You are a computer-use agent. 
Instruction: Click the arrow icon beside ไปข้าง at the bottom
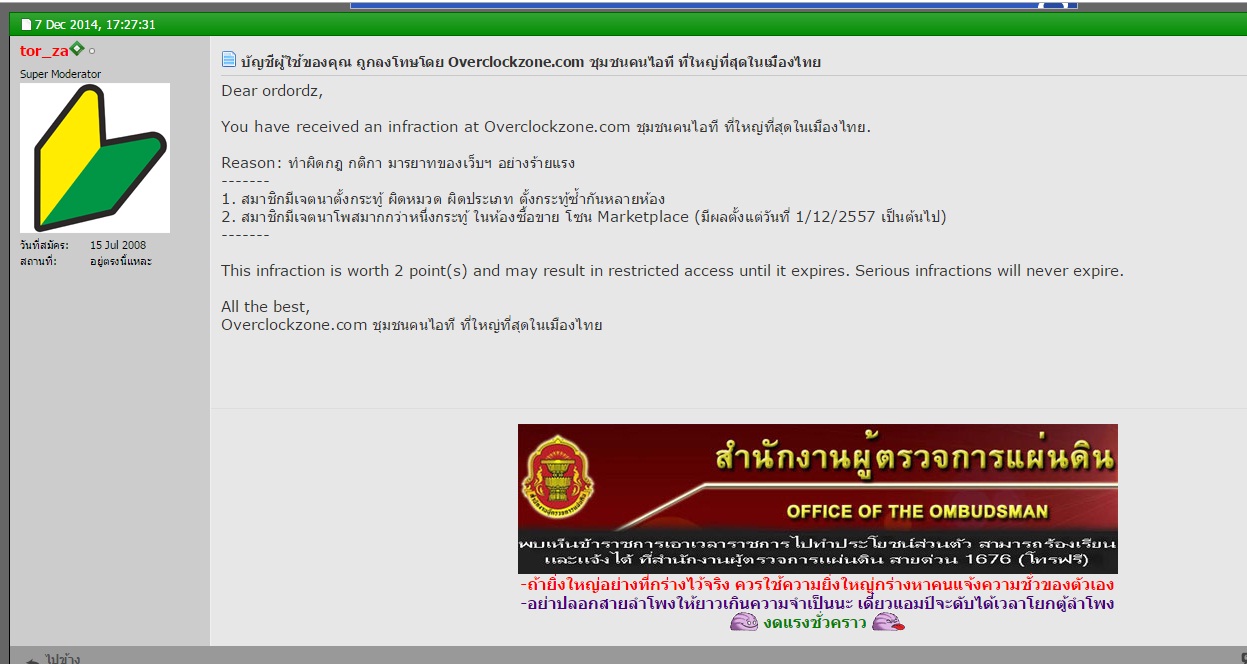pos(32,659)
